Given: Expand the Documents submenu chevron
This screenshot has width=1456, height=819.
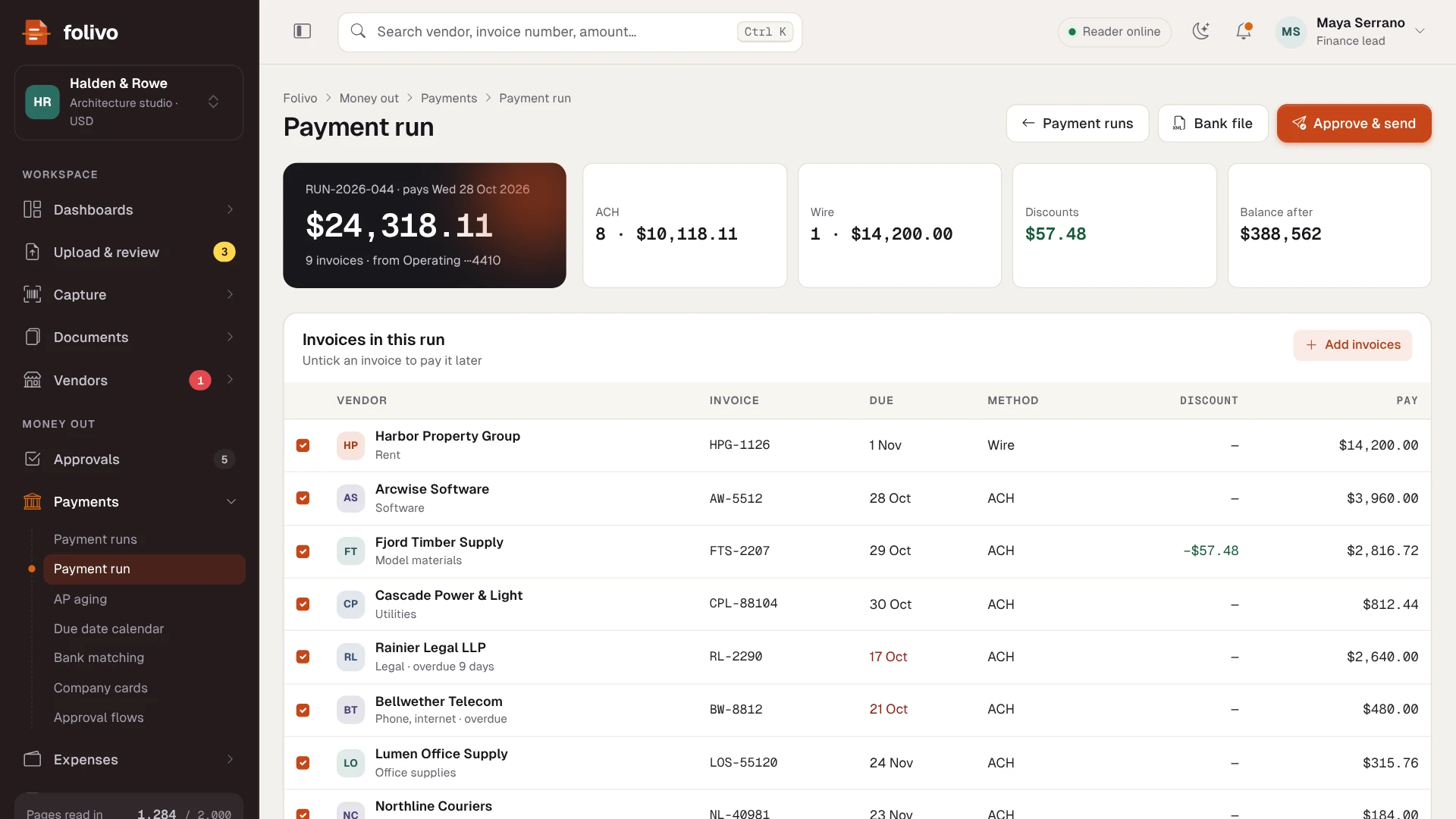Looking at the screenshot, I should 231,337.
